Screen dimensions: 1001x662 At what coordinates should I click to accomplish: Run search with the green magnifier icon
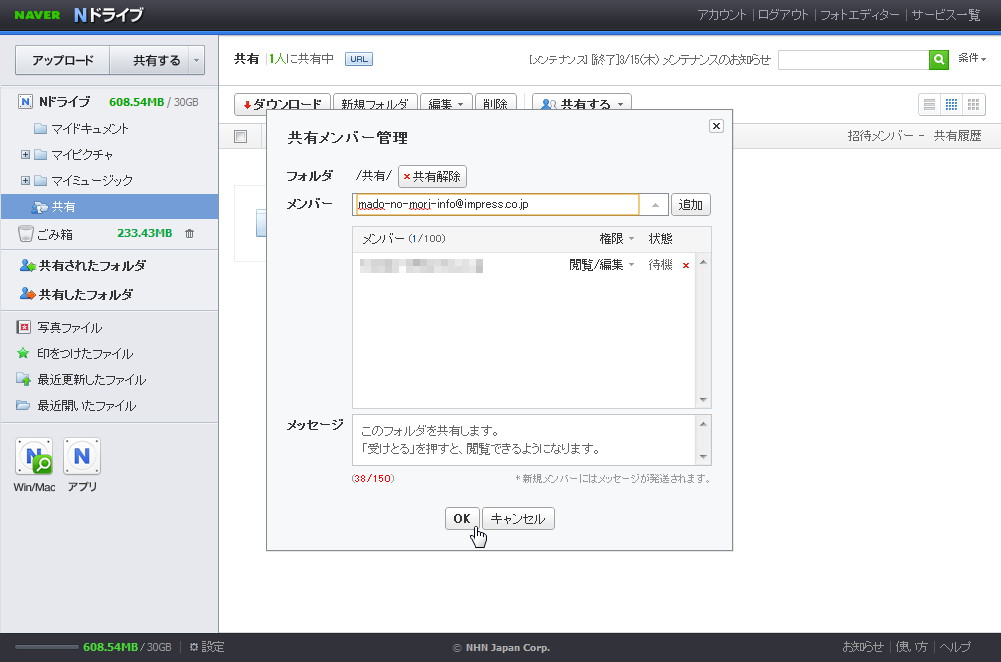938,60
